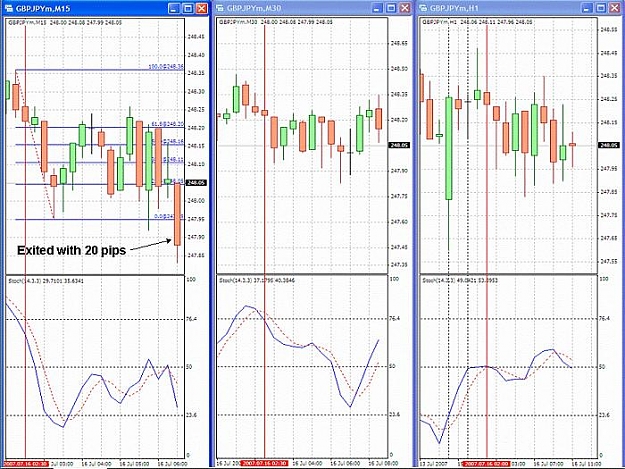Click the 248.45 price label on M15 scale
The height and width of the screenshot is (469, 625).
(196, 37)
